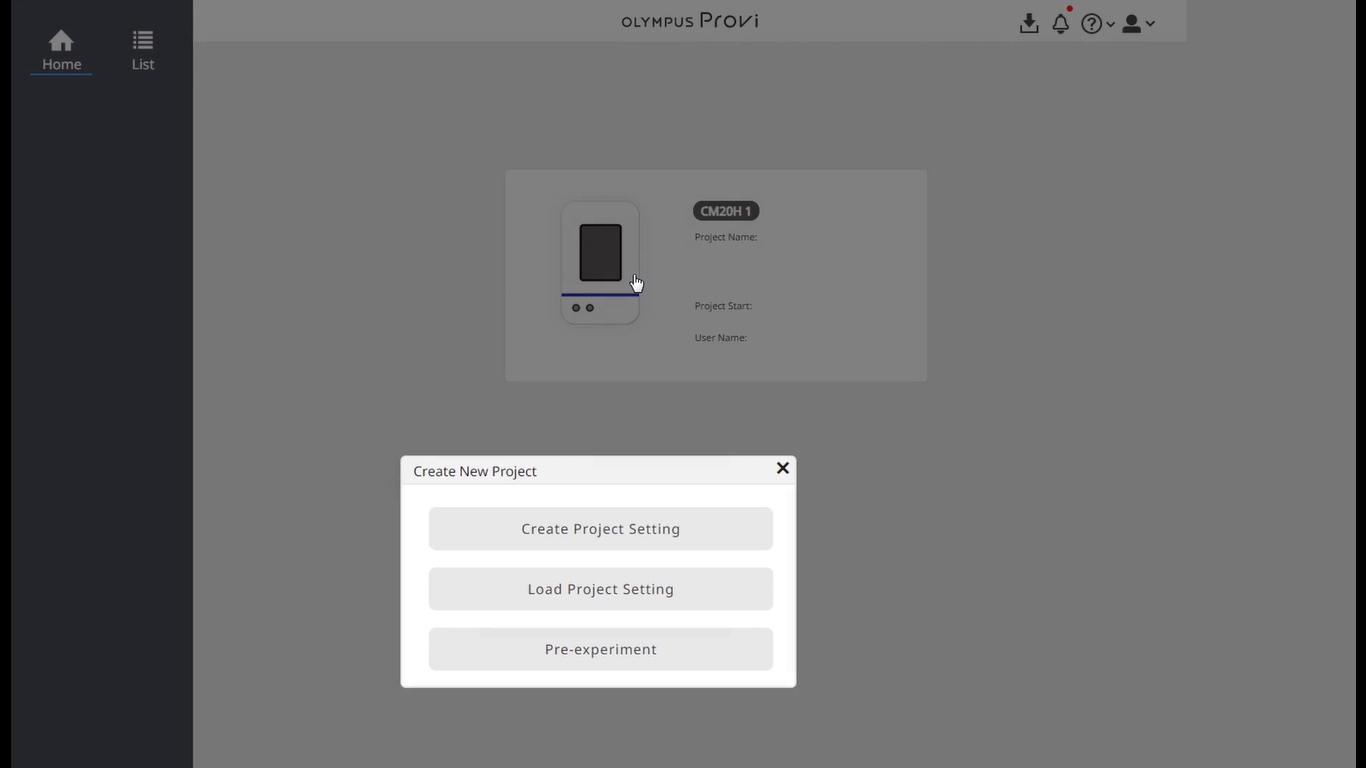Click the help question mark icon

[1092, 23]
